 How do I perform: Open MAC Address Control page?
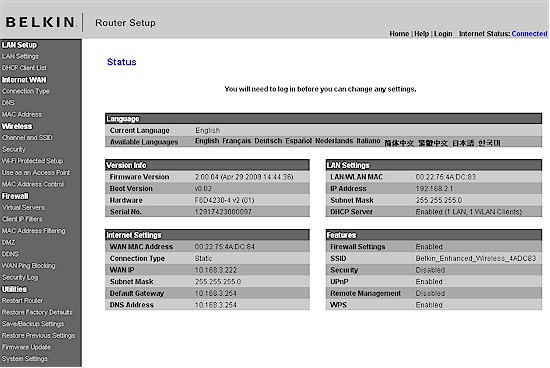tap(33, 184)
